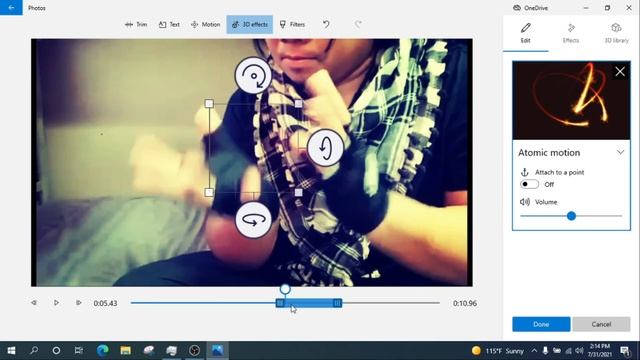Open the Text tool
Viewport: 640px width, 360px height.
(x=169, y=24)
